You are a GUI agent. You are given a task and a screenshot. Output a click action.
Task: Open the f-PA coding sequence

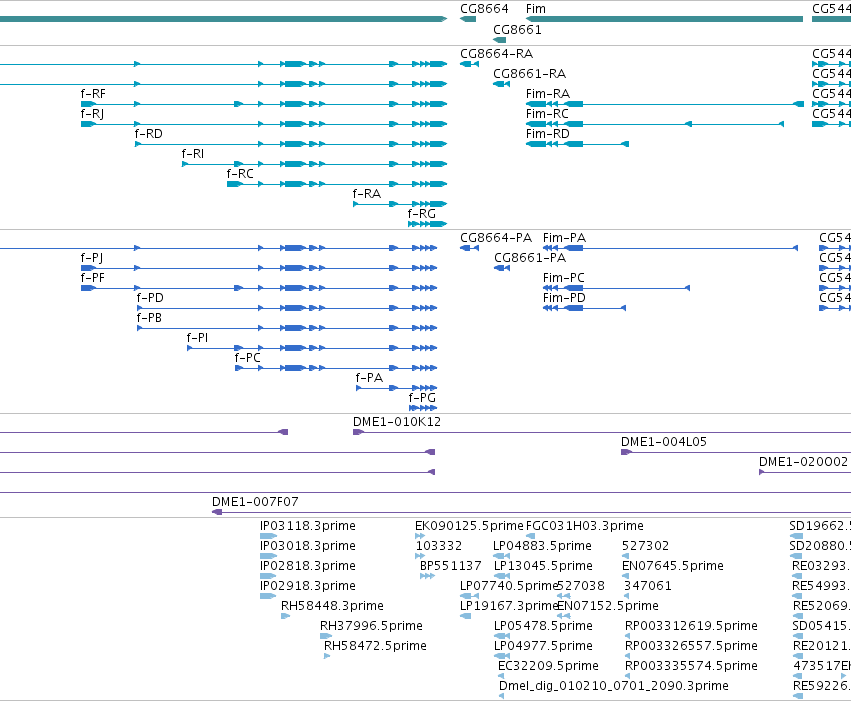[x=396, y=388]
